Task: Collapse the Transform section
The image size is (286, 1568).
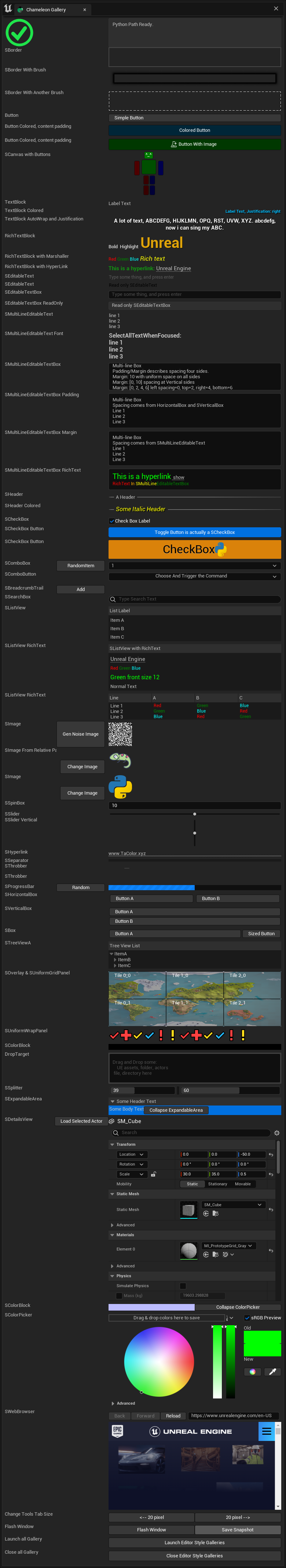Action: 112,1144
